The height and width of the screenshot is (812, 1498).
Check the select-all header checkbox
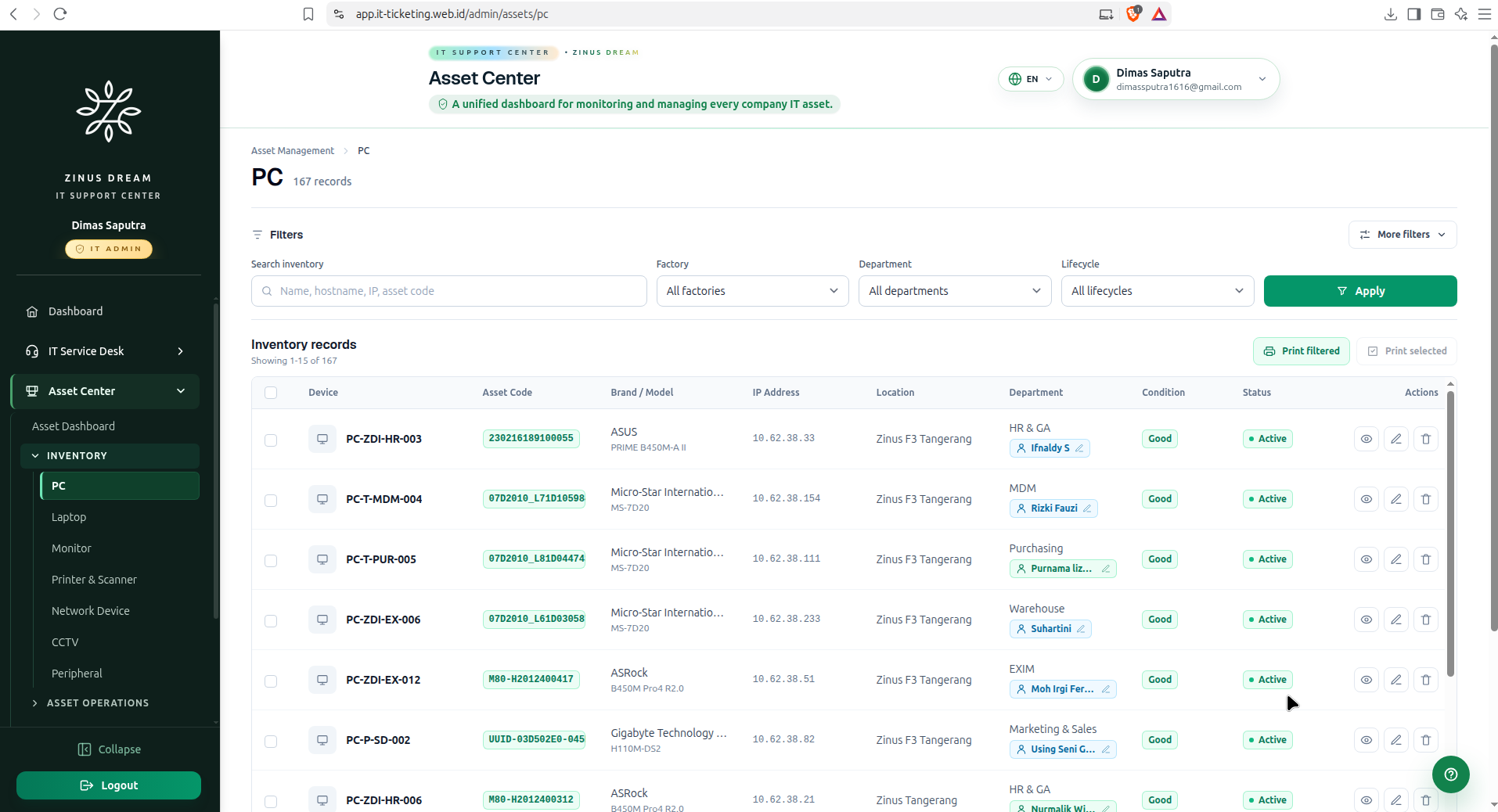coord(271,393)
